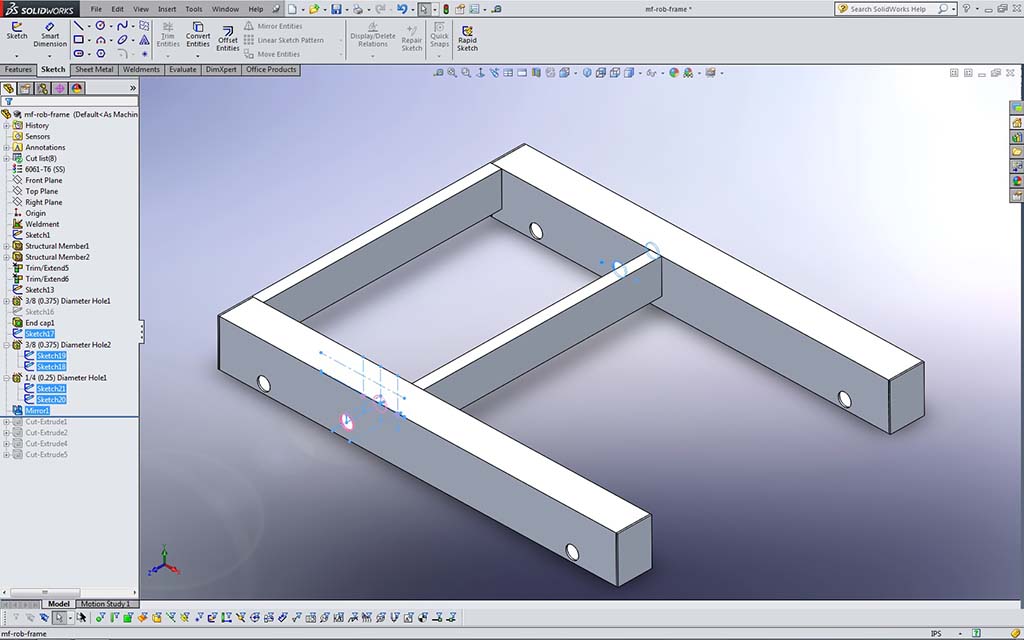1024x640 pixels.
Task: Select the Line sketch tool
Action: point(78,25)
